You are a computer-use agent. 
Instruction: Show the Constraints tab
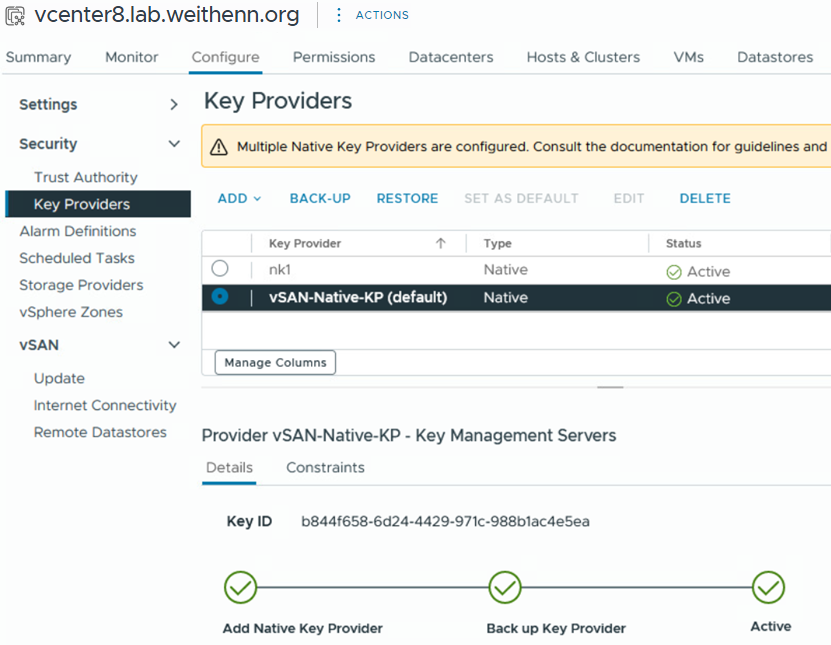(325, 467)
